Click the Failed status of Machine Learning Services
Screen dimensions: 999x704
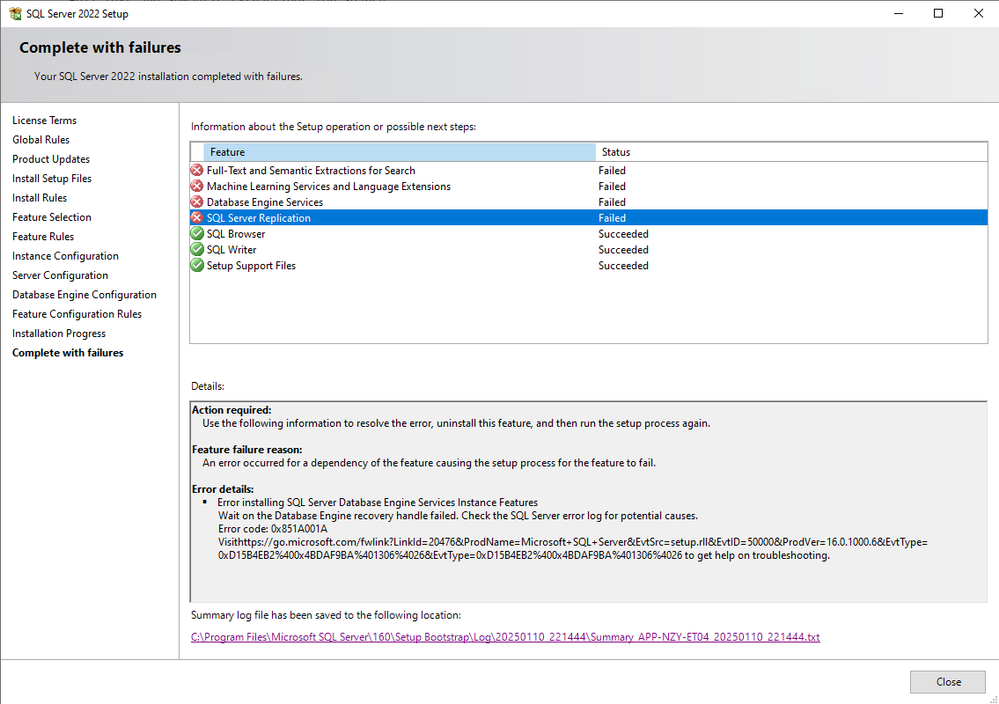pos(612,186)
